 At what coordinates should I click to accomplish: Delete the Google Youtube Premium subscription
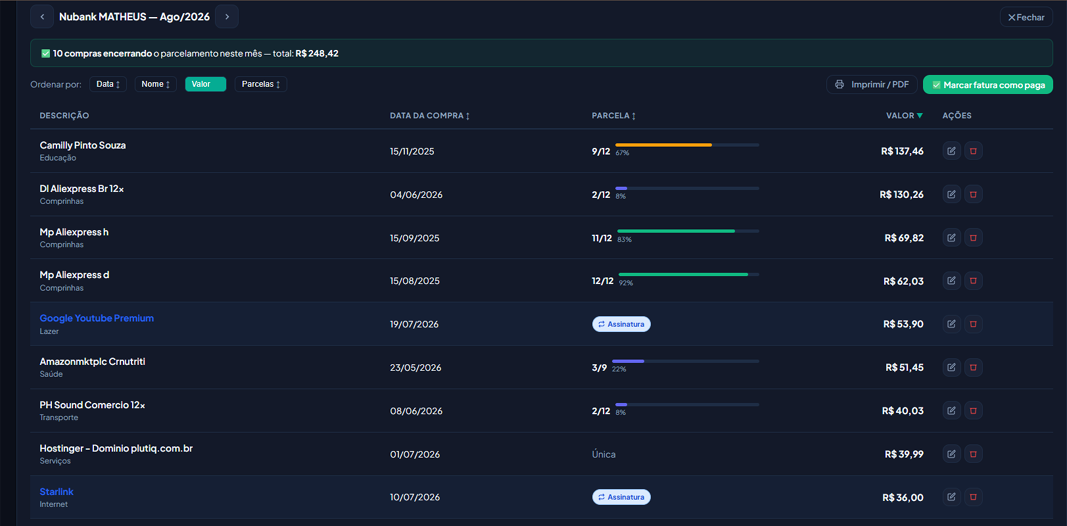coord(973,324)
